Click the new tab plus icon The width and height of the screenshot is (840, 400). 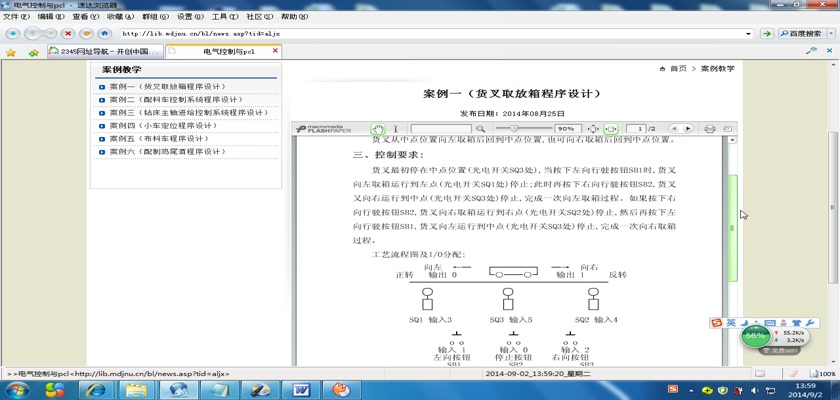point(12,33)
